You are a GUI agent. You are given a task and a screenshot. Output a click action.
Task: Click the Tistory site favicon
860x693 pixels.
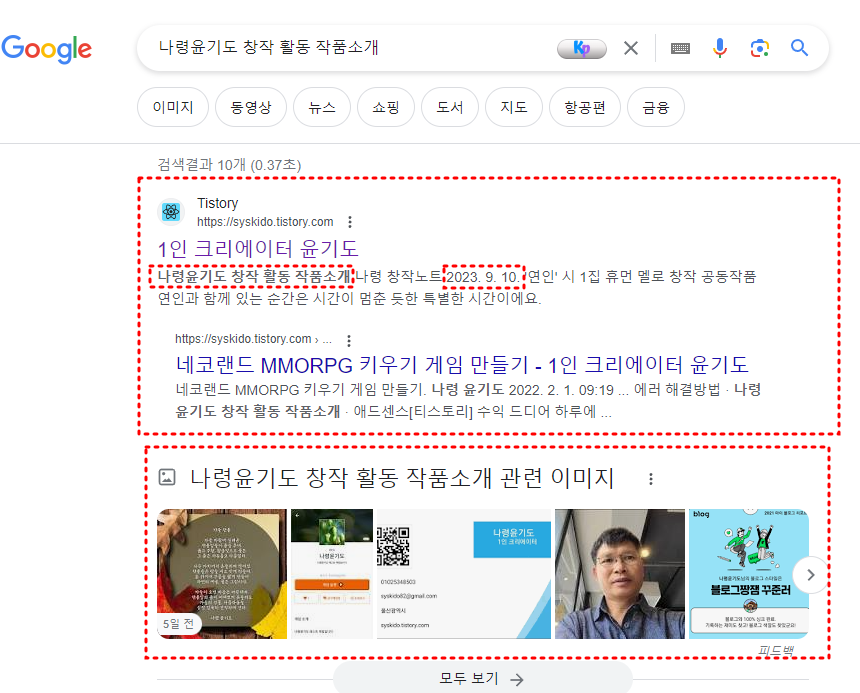click(x=171, y=212)
